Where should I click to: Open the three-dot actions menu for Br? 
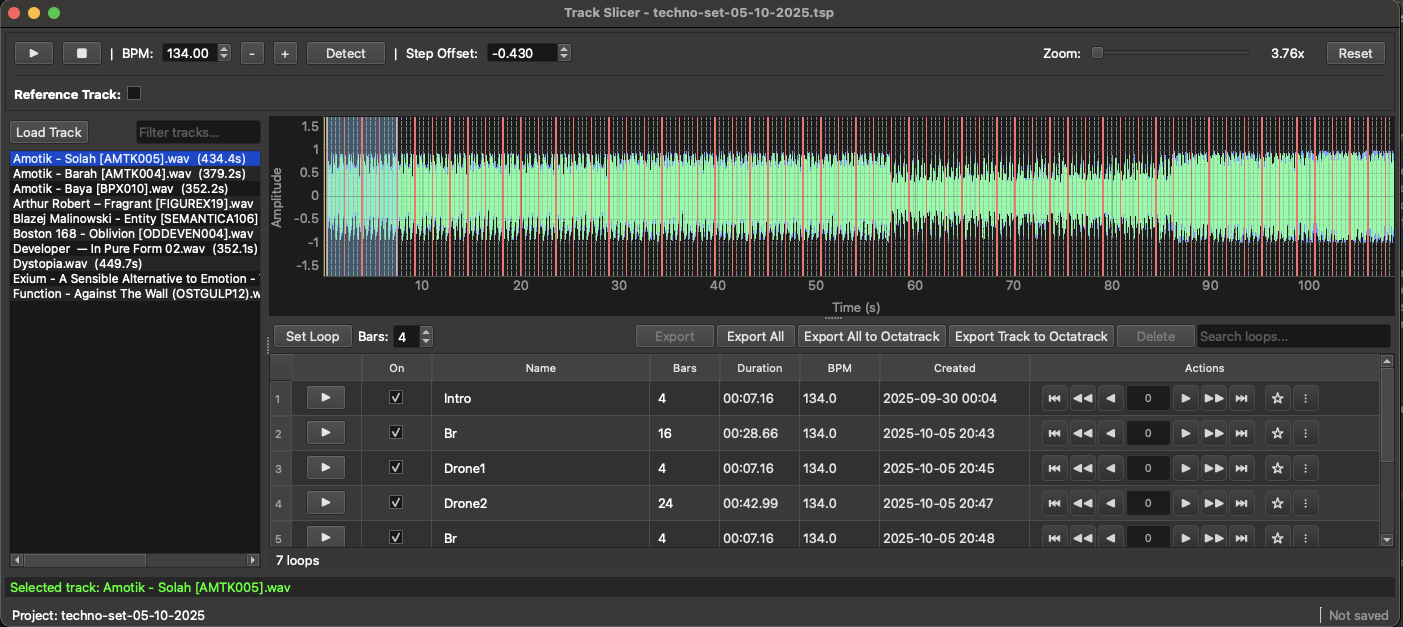coord(1306,433)
